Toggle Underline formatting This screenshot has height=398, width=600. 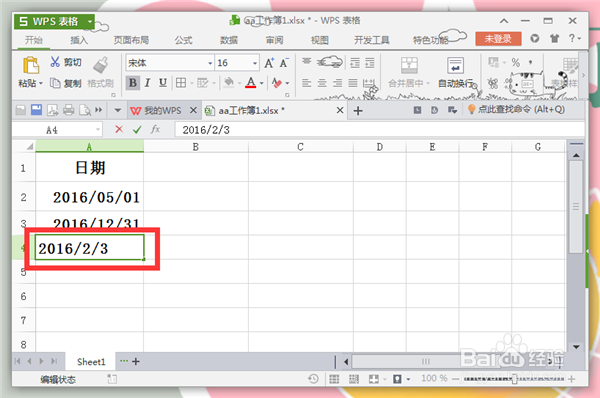pos(163,83)
